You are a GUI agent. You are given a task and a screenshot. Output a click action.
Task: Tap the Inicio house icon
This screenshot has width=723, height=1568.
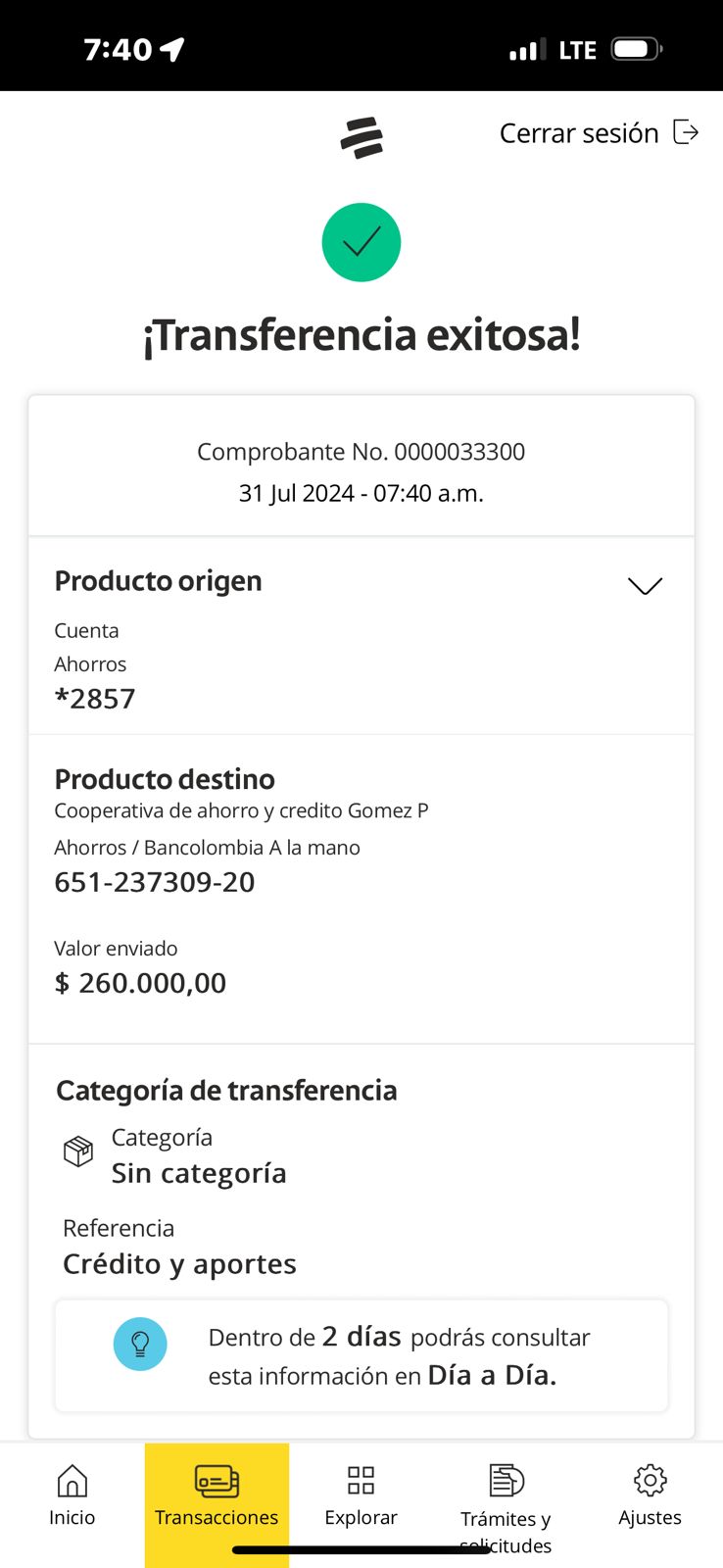click(x=72, y=1481)
